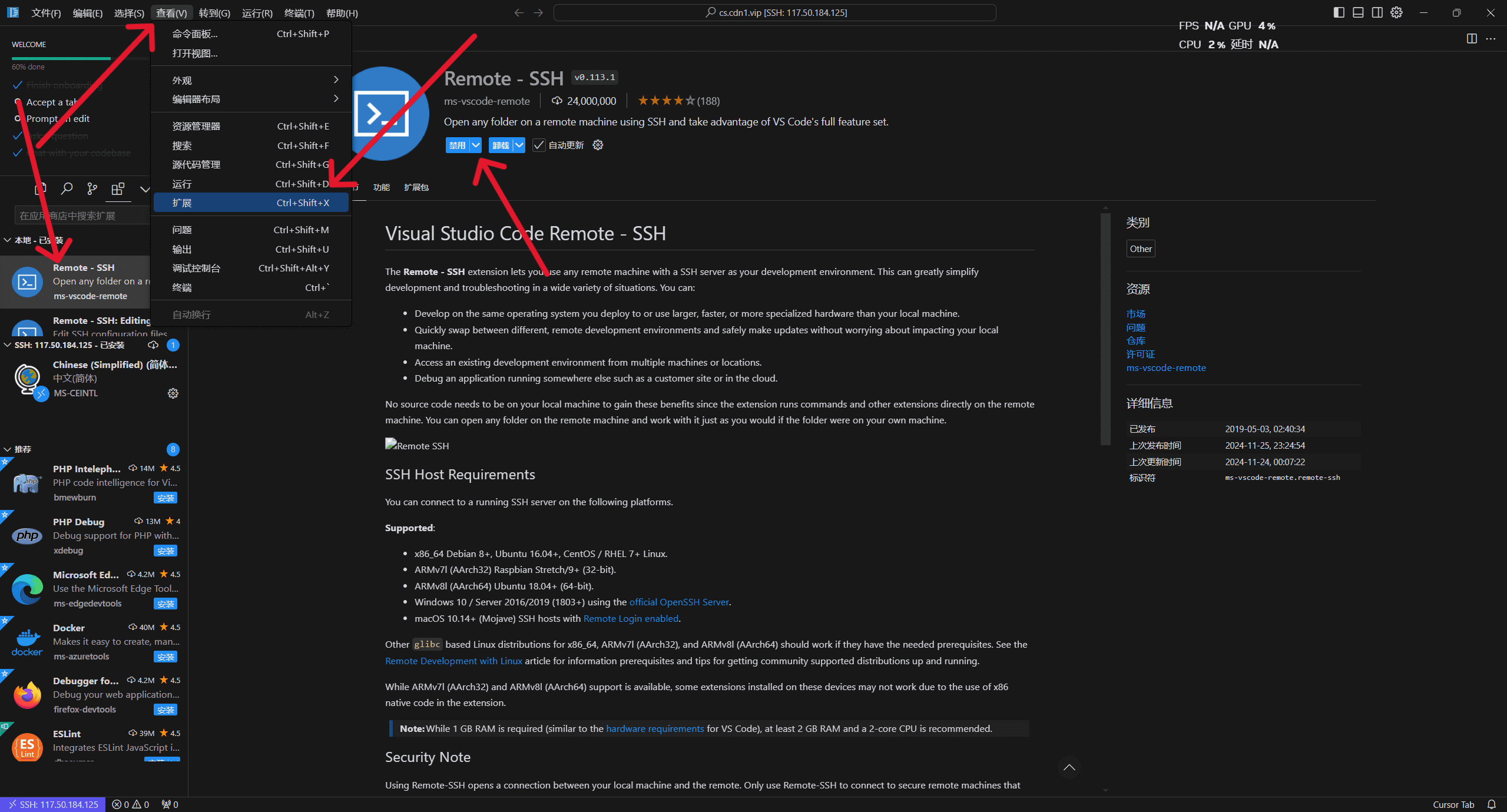Click the Microsoft Edge Tools extension logo

[x=27, y=589]
